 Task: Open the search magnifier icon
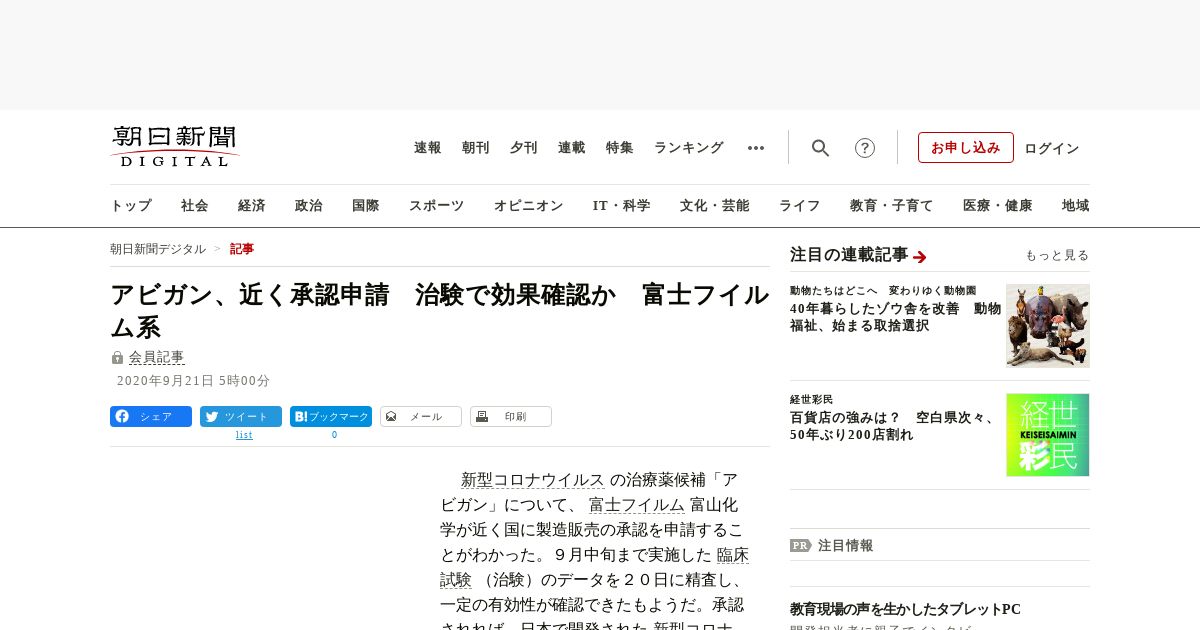tap(821, 148)
